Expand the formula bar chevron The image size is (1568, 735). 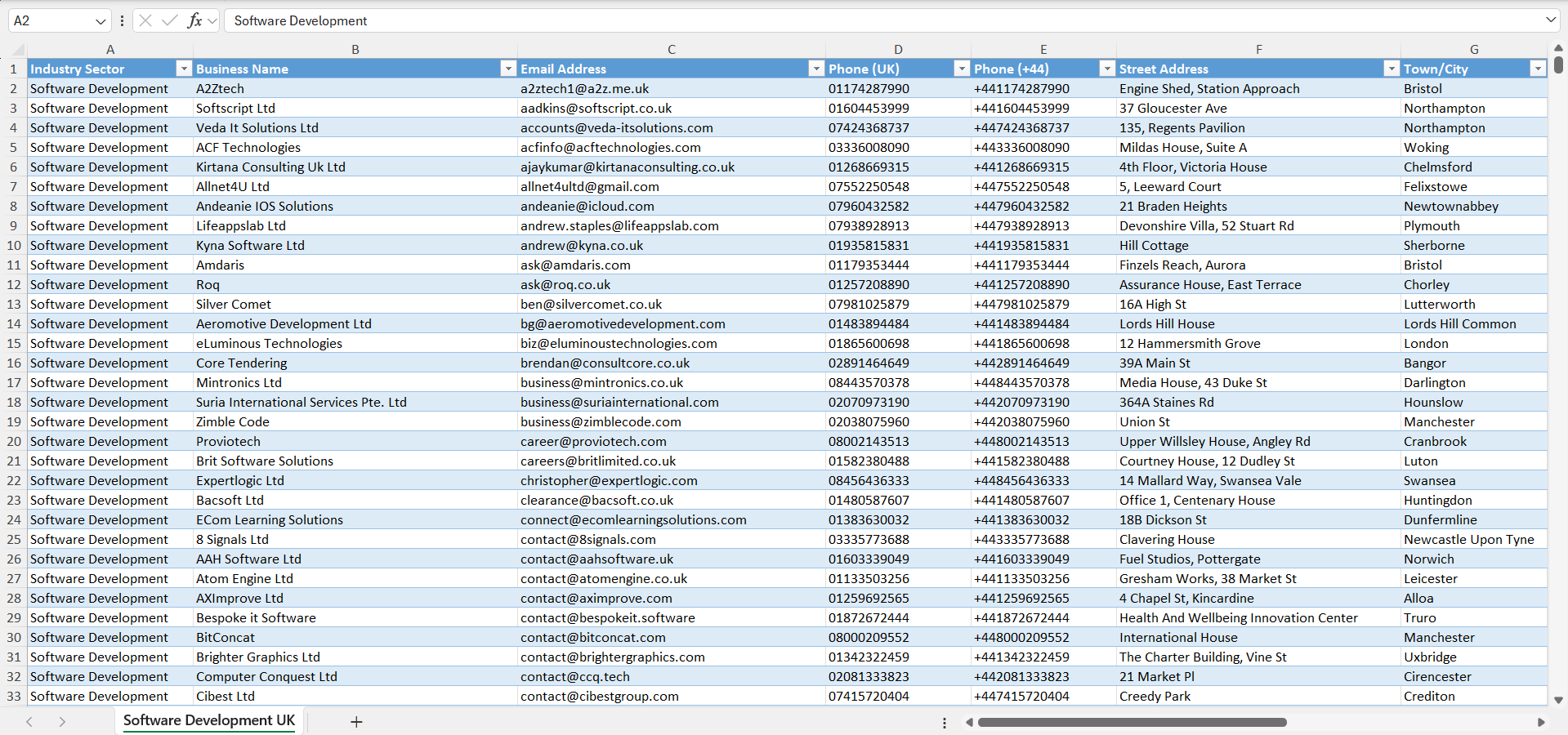coord(1551,20)
